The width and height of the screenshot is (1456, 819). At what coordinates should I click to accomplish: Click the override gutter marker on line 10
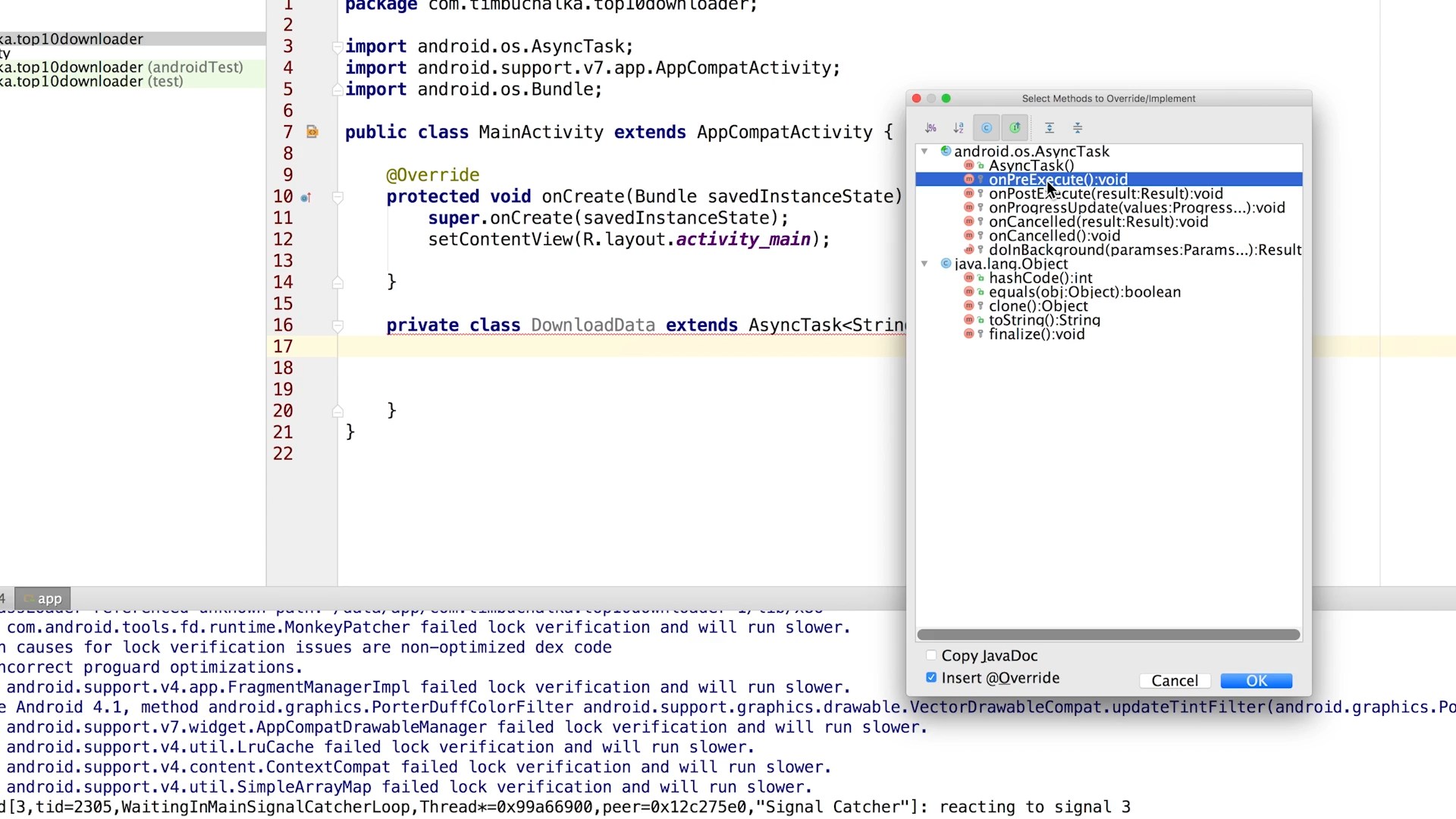[x=305, y=197]
